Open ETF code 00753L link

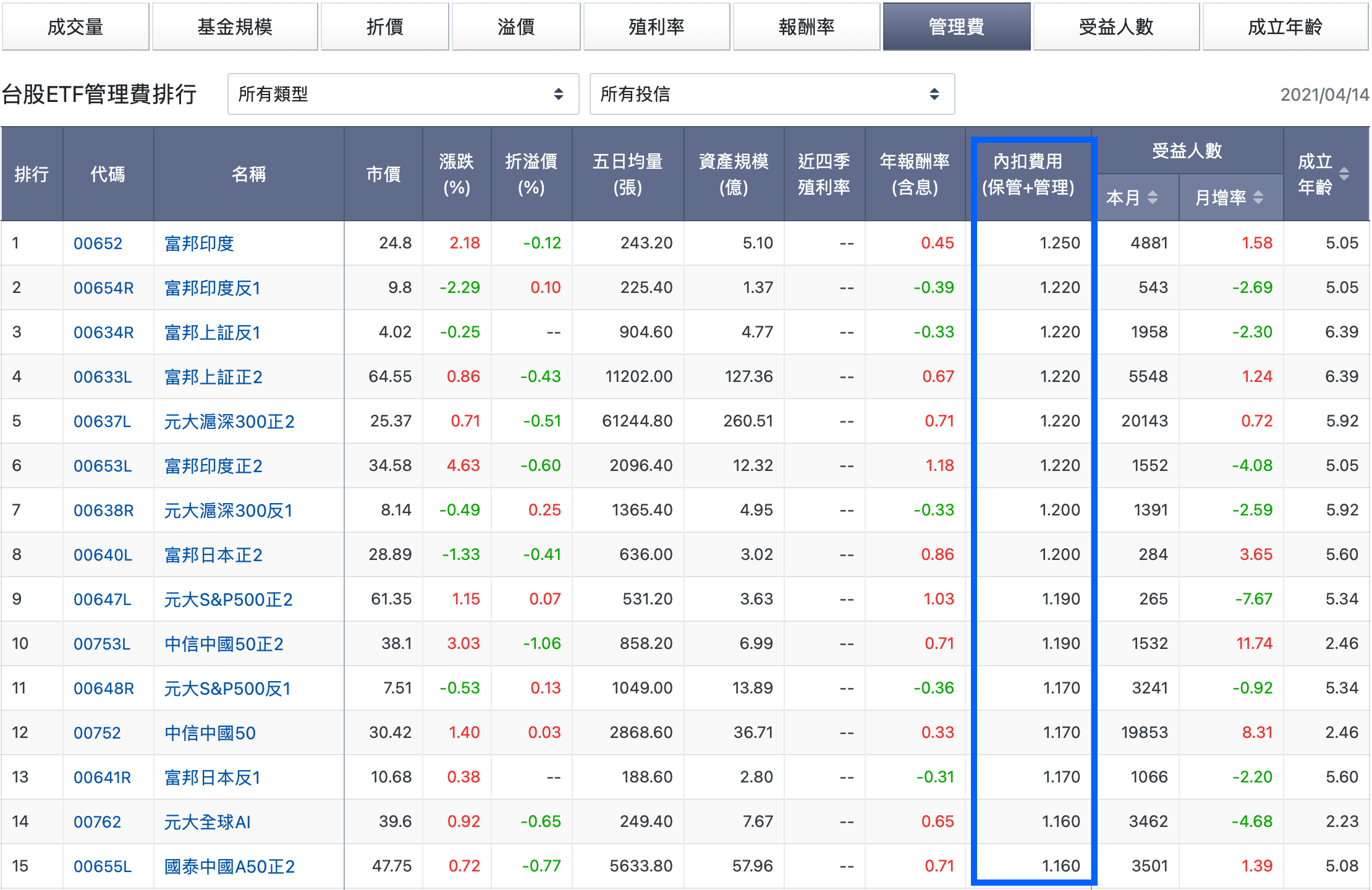click(x=102, y=644)
